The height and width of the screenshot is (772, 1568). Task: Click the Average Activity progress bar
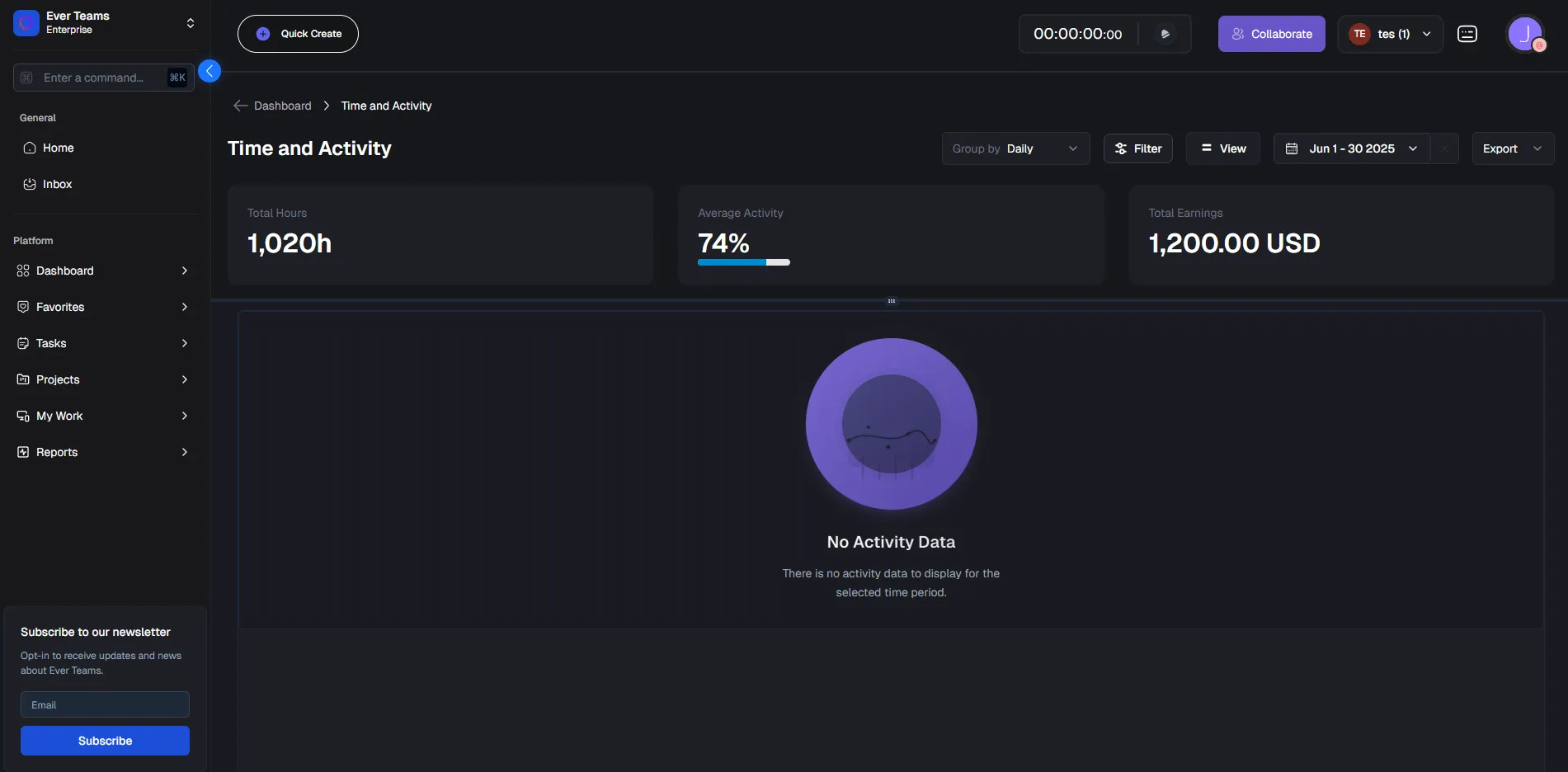point(744,262)
